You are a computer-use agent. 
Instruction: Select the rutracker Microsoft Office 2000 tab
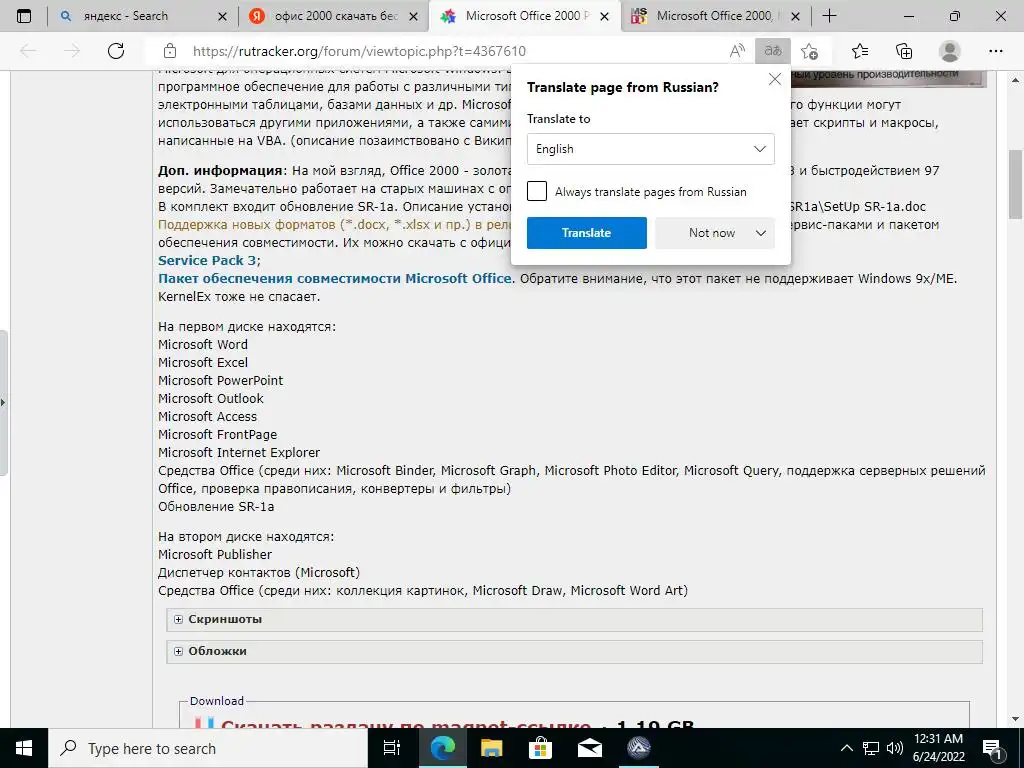click(x=522, y=16)
